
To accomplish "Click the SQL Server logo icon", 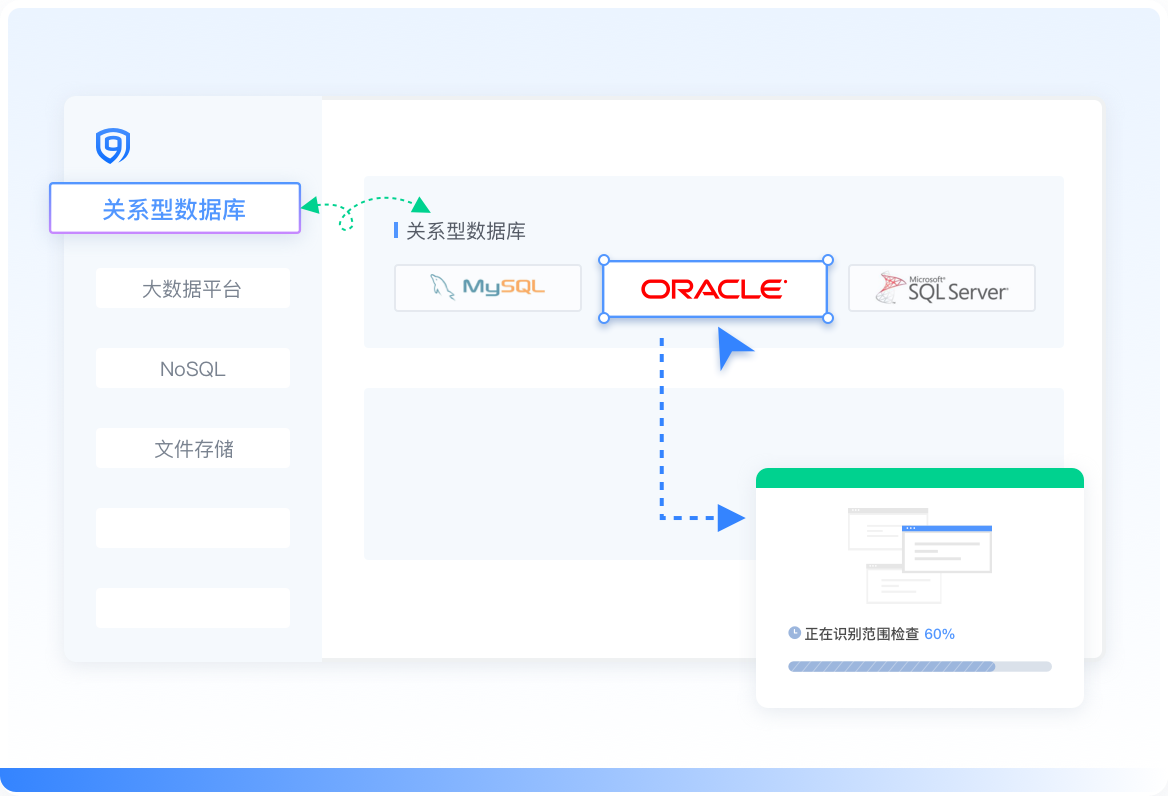I will (x=889, y=287).
